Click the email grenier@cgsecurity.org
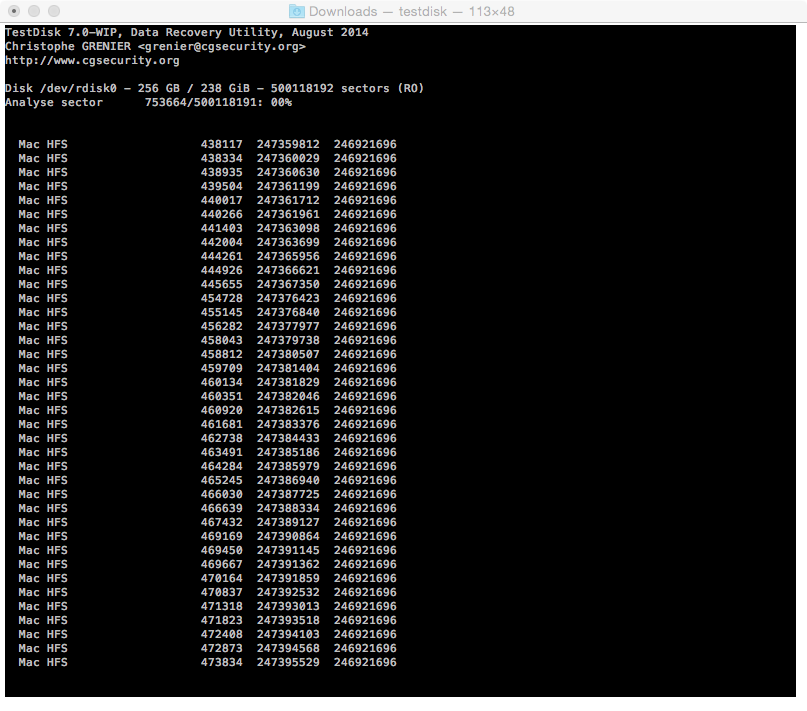807x711 pixels. 222,46
